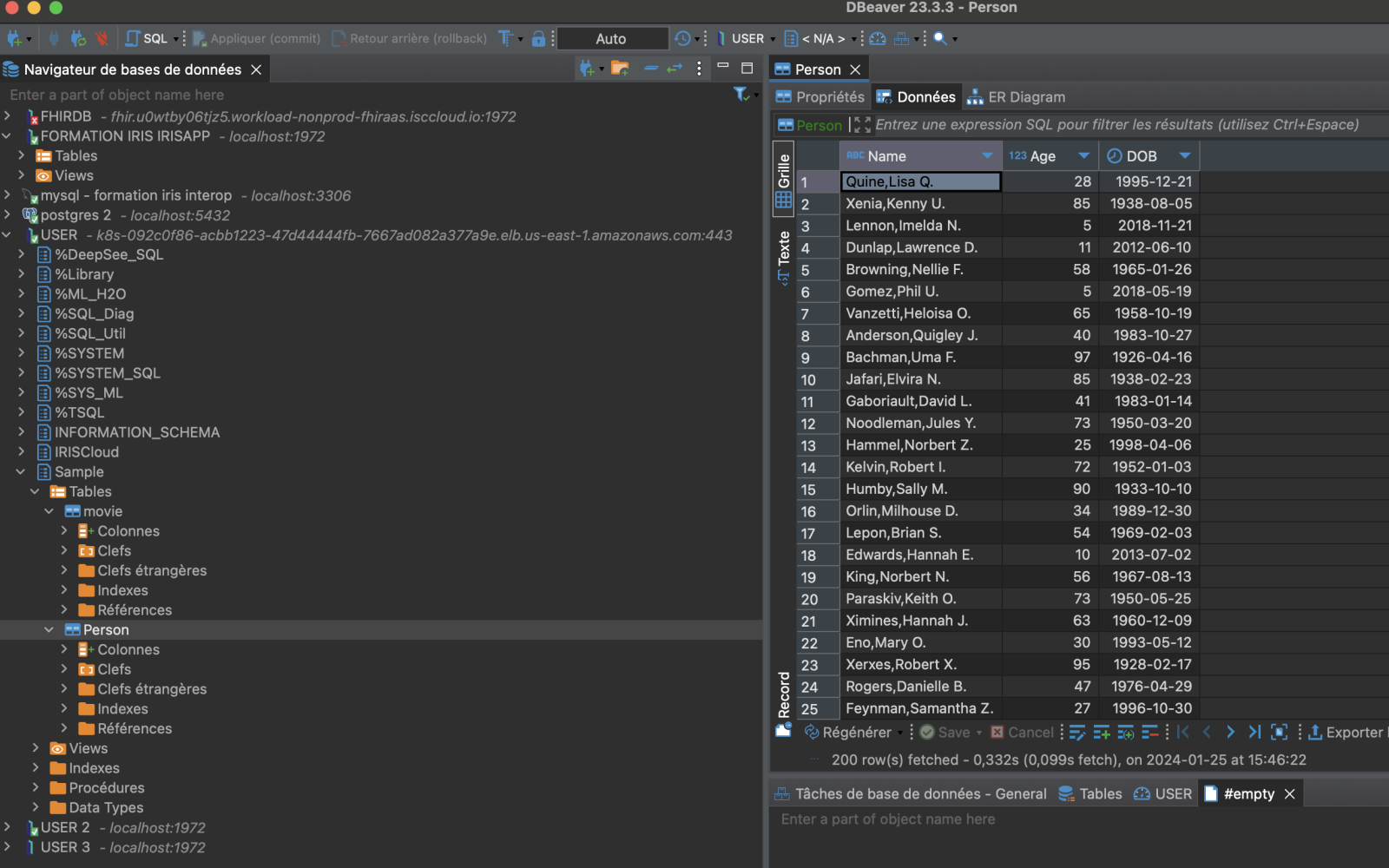This screenshot has width=1389, height=868.
Task: Click the create new folder icon in navigator
Action: (619, 69)
